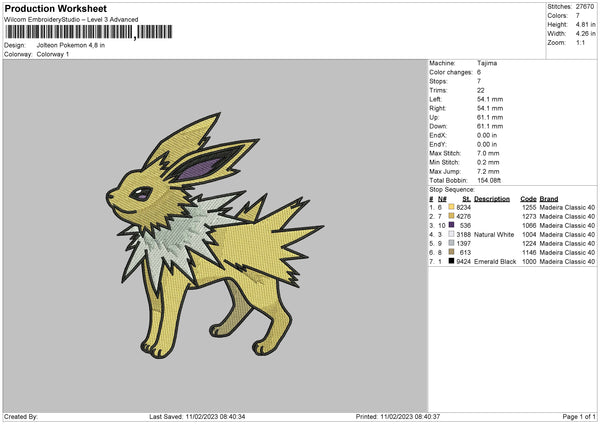This screenshot has width=600, height=424.
Task: Select the Emerald Black color swatch
Action: click(x=451, y=261)
